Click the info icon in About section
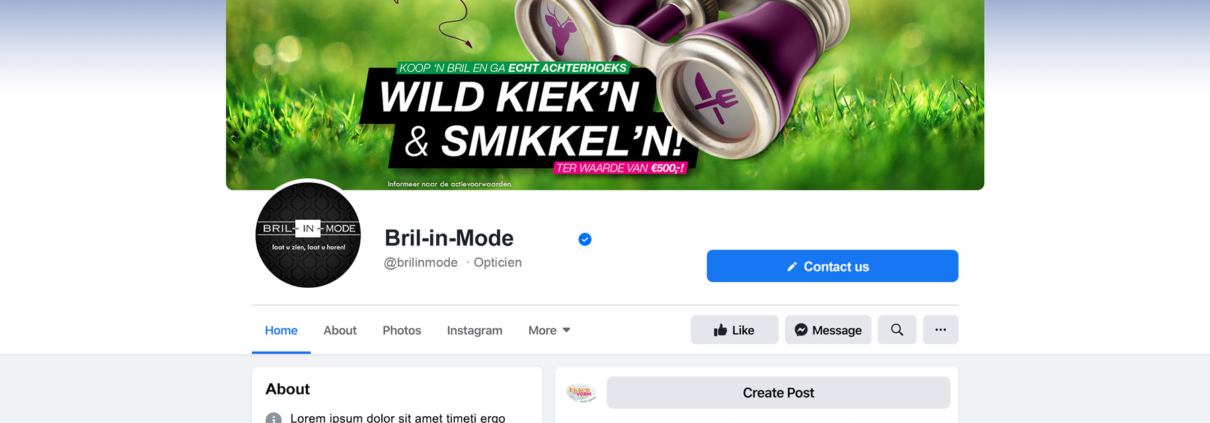This screenshot has width=1210, height=423. pyautogui.click(x=273, y=419)
